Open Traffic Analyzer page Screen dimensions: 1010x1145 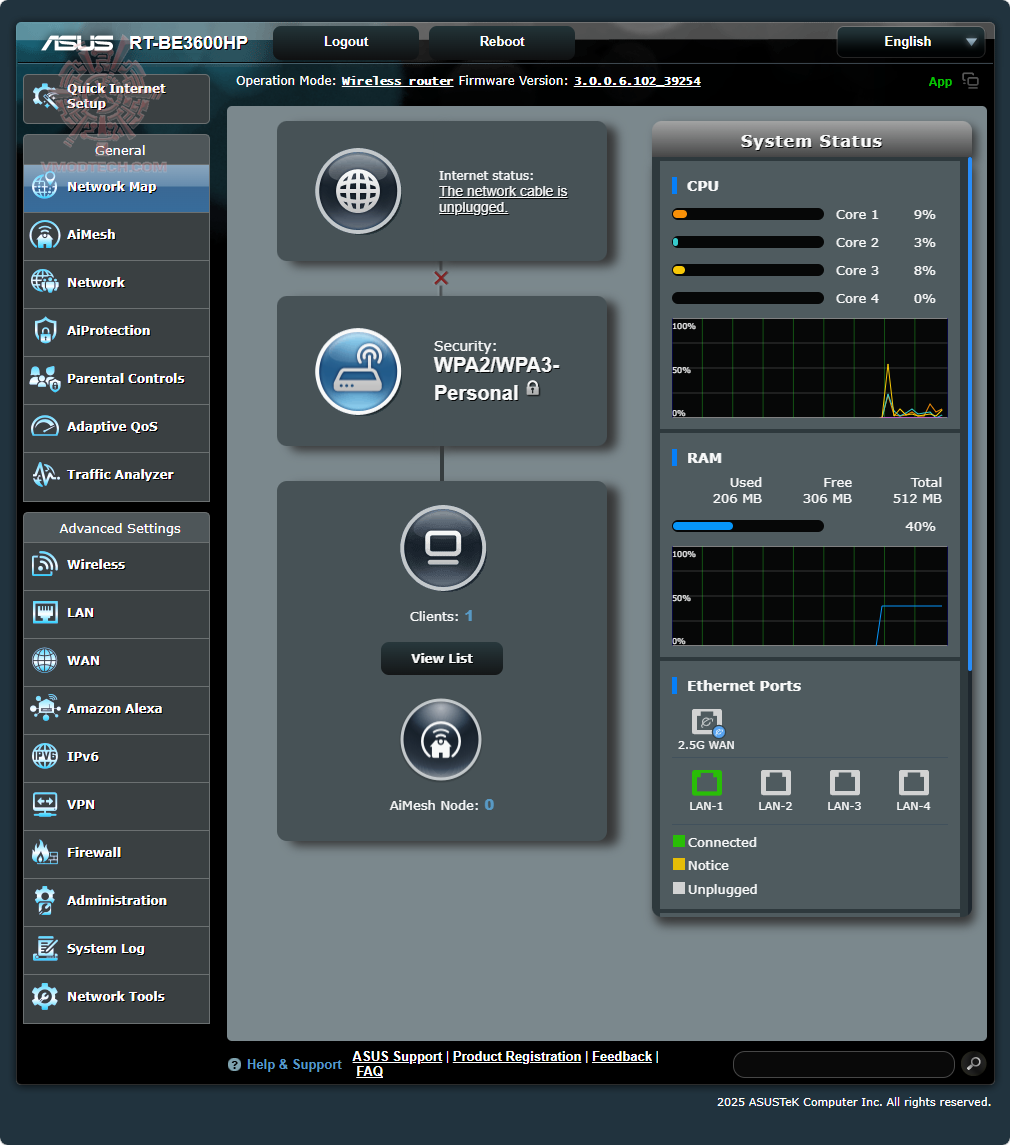pos(116,475)
